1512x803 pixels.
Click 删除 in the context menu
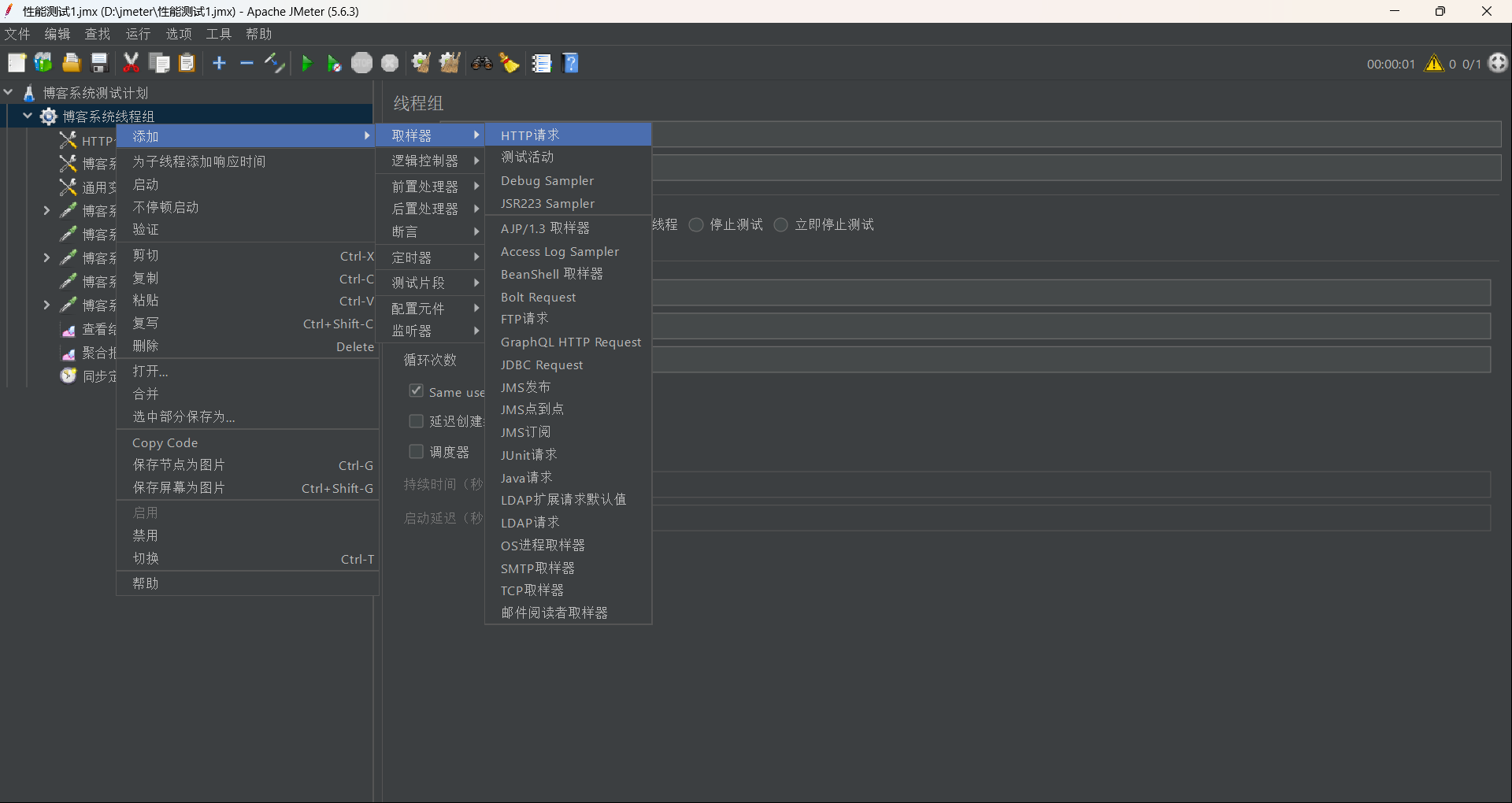point(247,346)
